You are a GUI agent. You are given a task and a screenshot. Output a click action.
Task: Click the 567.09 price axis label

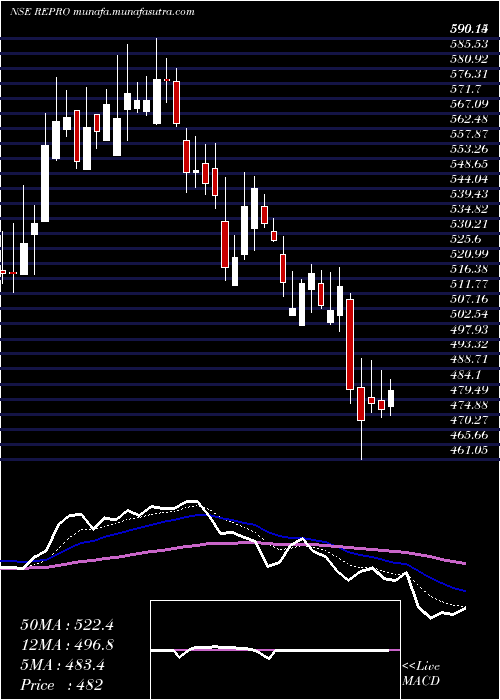pos(468,104)
